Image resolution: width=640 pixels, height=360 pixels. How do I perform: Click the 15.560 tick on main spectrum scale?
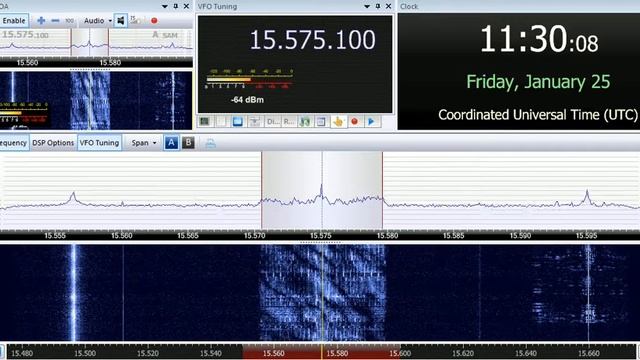pos(122,236)
